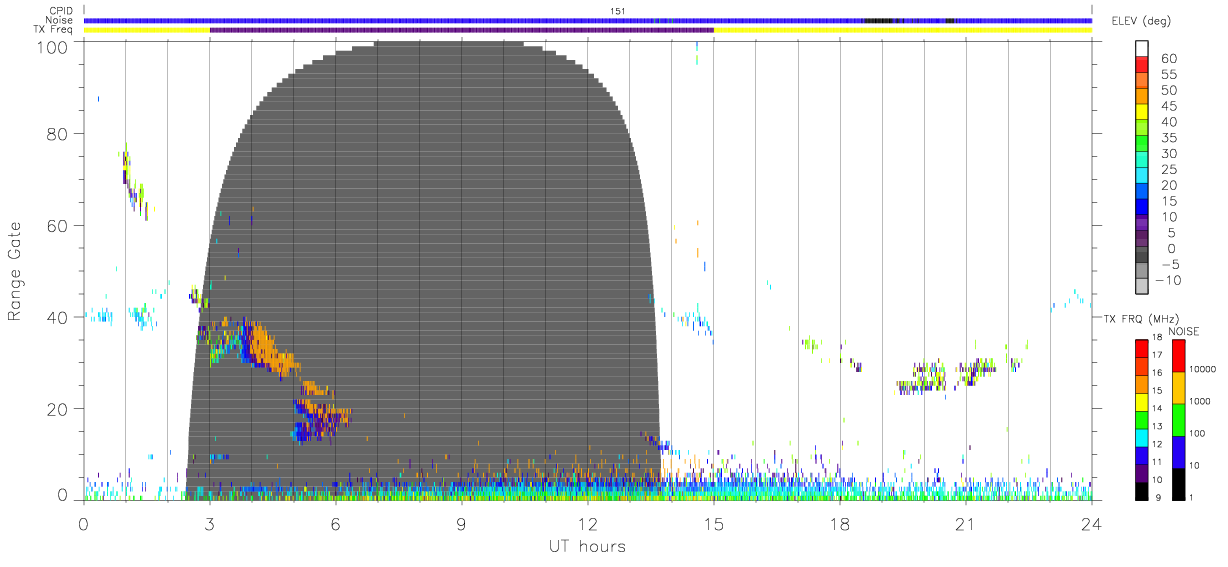Click the '40' tick on the Range Gate axis
Screen dimensions: 1228x567
coord(58,317)
